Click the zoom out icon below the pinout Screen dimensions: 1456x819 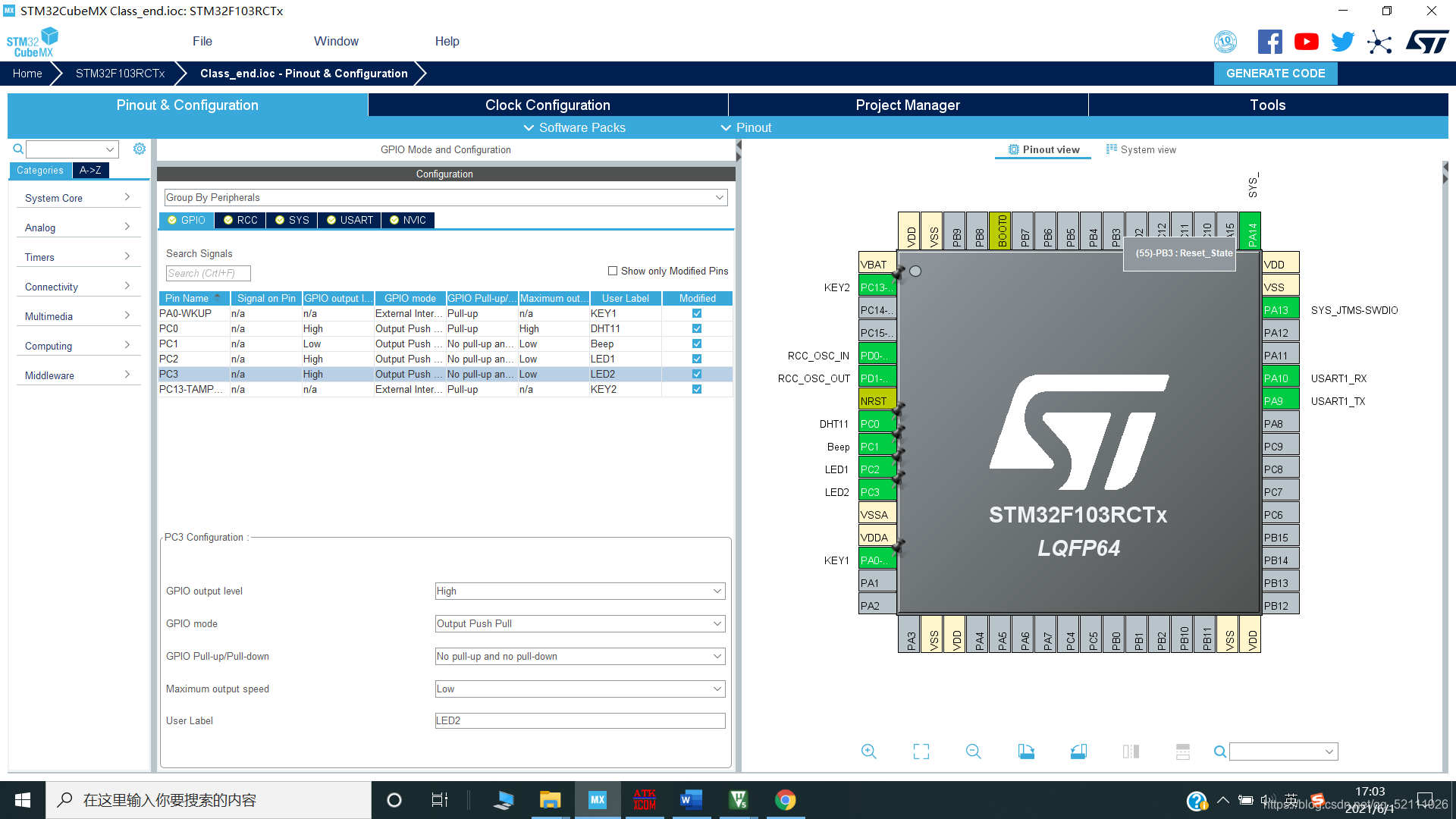tap(974, 752)
